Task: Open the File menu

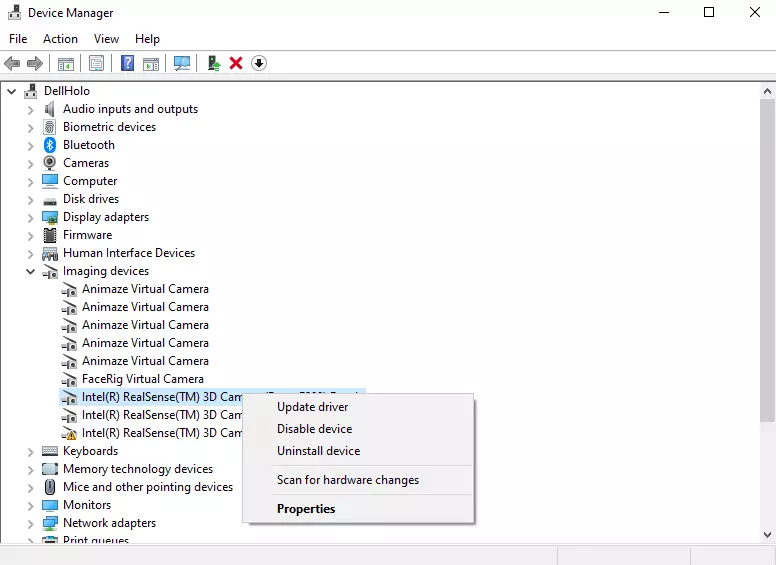Action: point(18,39)
